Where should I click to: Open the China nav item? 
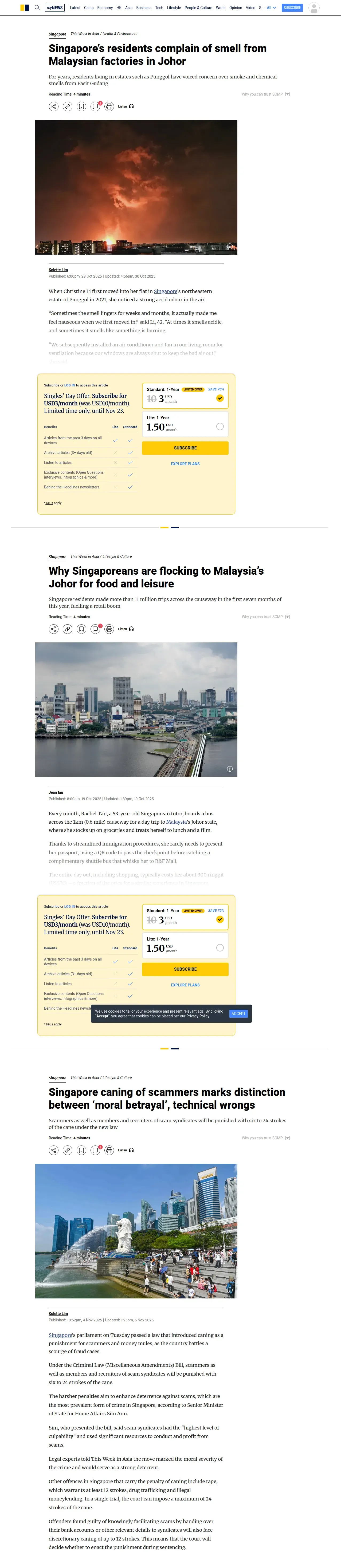point(89,8)
